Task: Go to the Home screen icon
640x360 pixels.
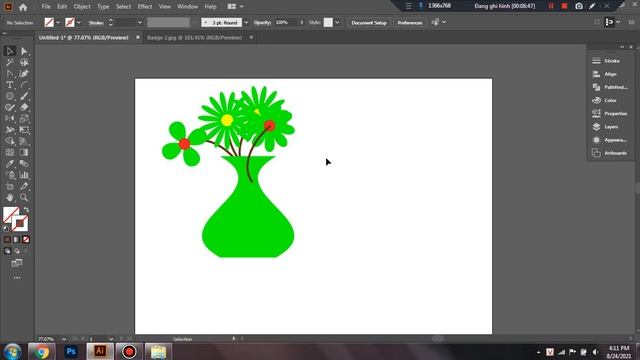Action: [x=23, y=7]
